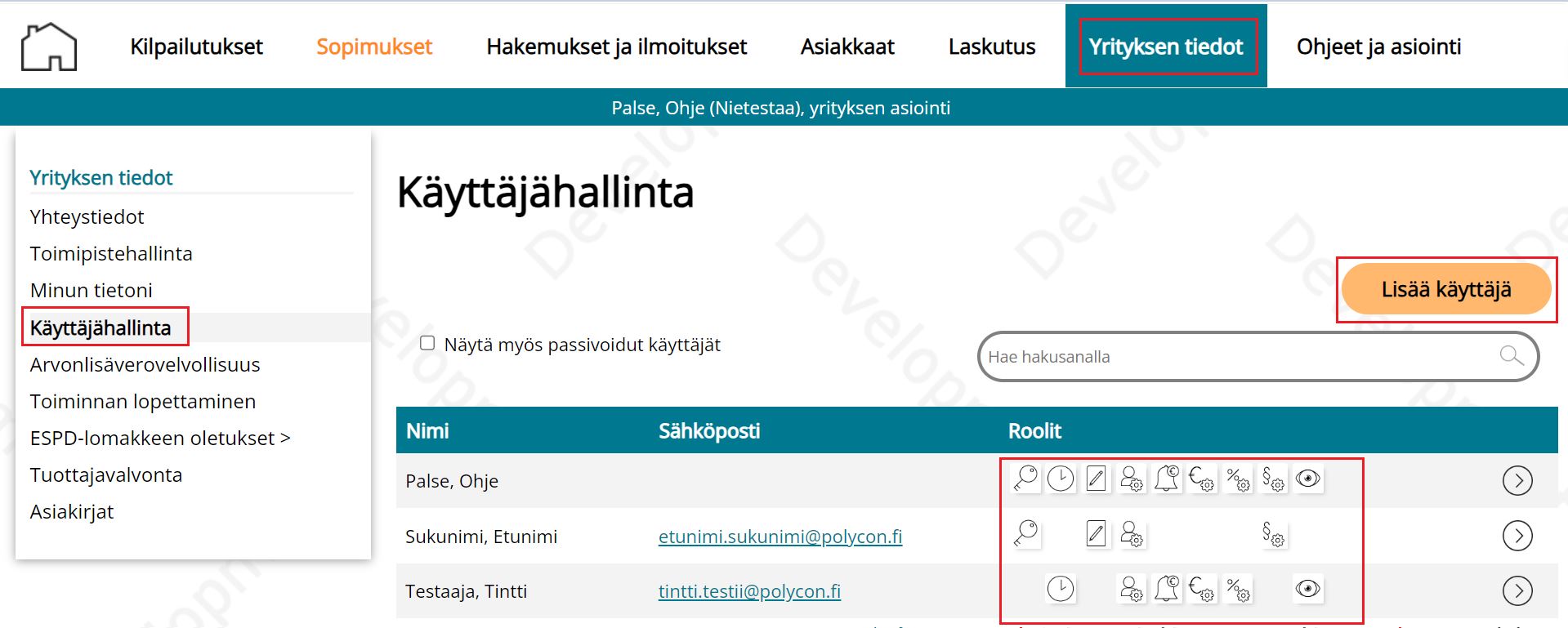Go to Minun tietoni sidebar item

92,291
